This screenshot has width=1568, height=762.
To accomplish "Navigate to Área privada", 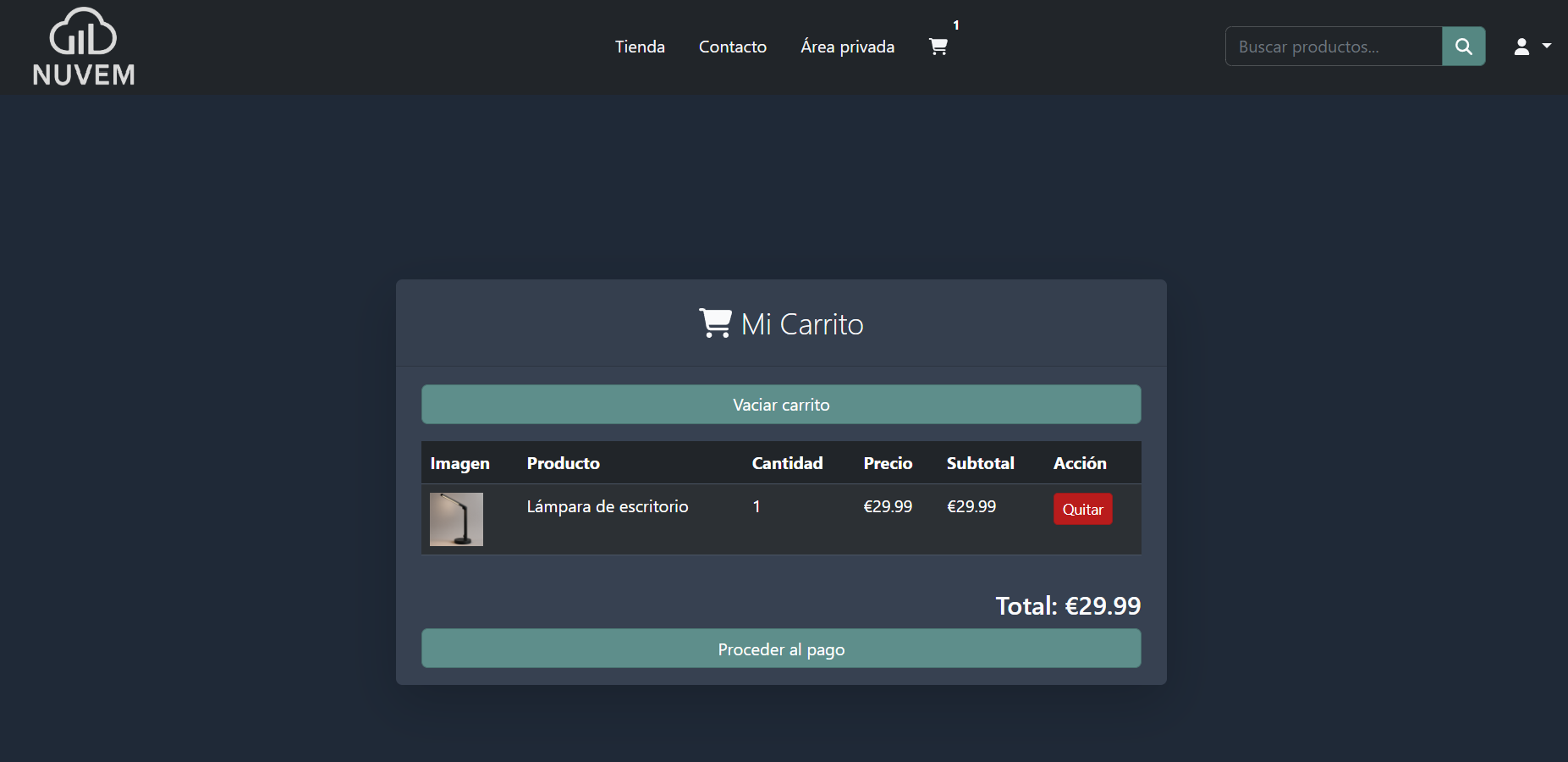I will pos(847,47).
